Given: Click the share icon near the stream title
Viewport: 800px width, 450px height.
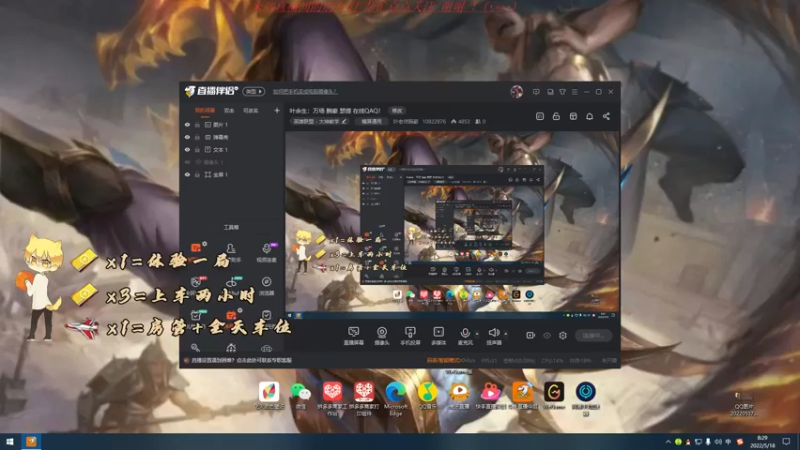Looking at the screenshot, I should (x=606, y=116).
